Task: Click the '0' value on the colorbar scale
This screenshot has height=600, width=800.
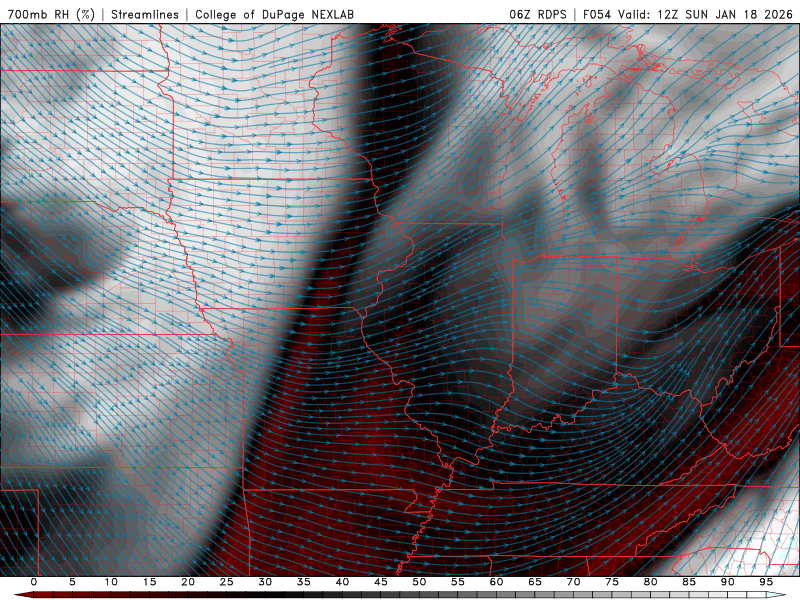Action: (34, 582)
